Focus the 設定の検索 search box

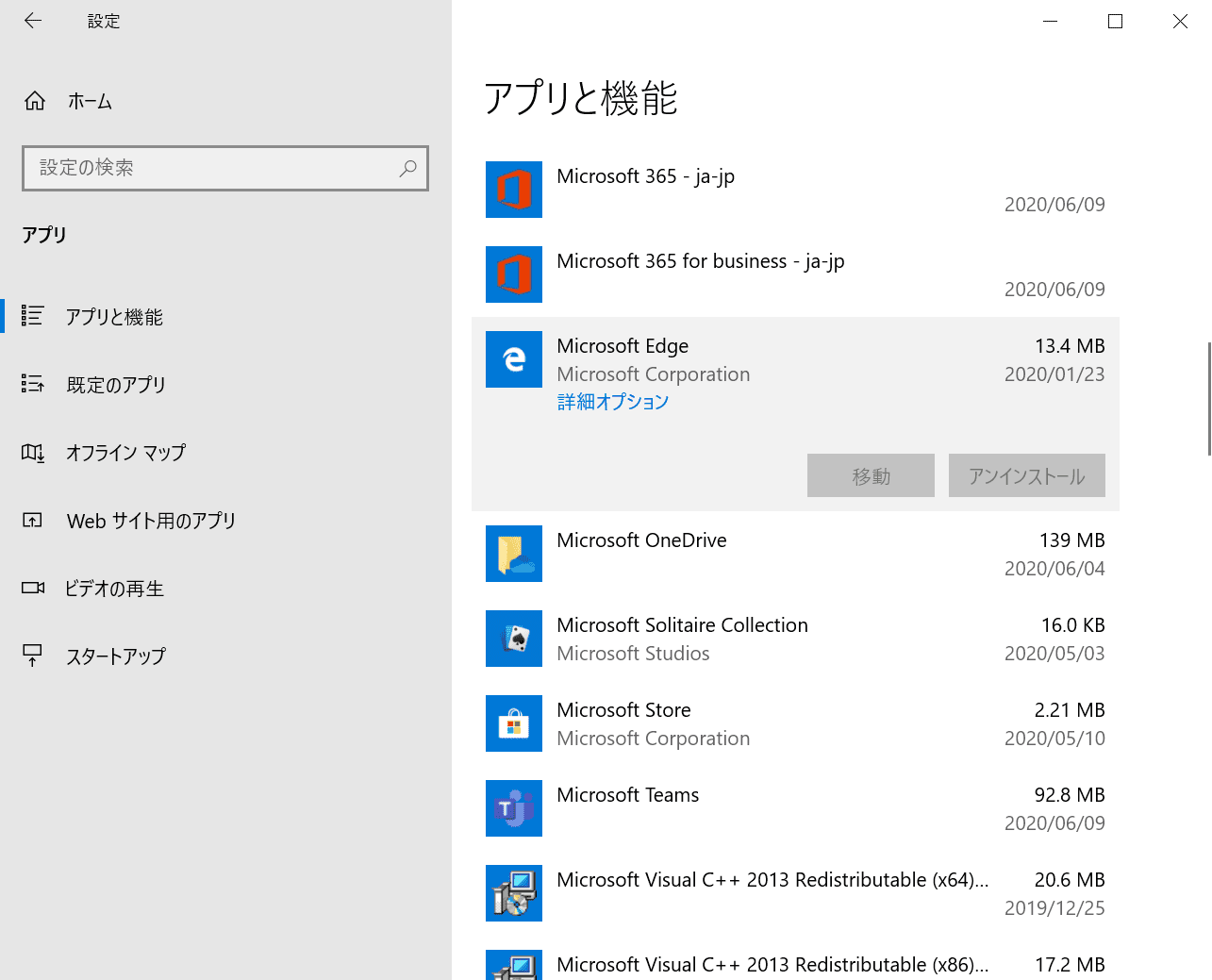click(x=225, y=168)
